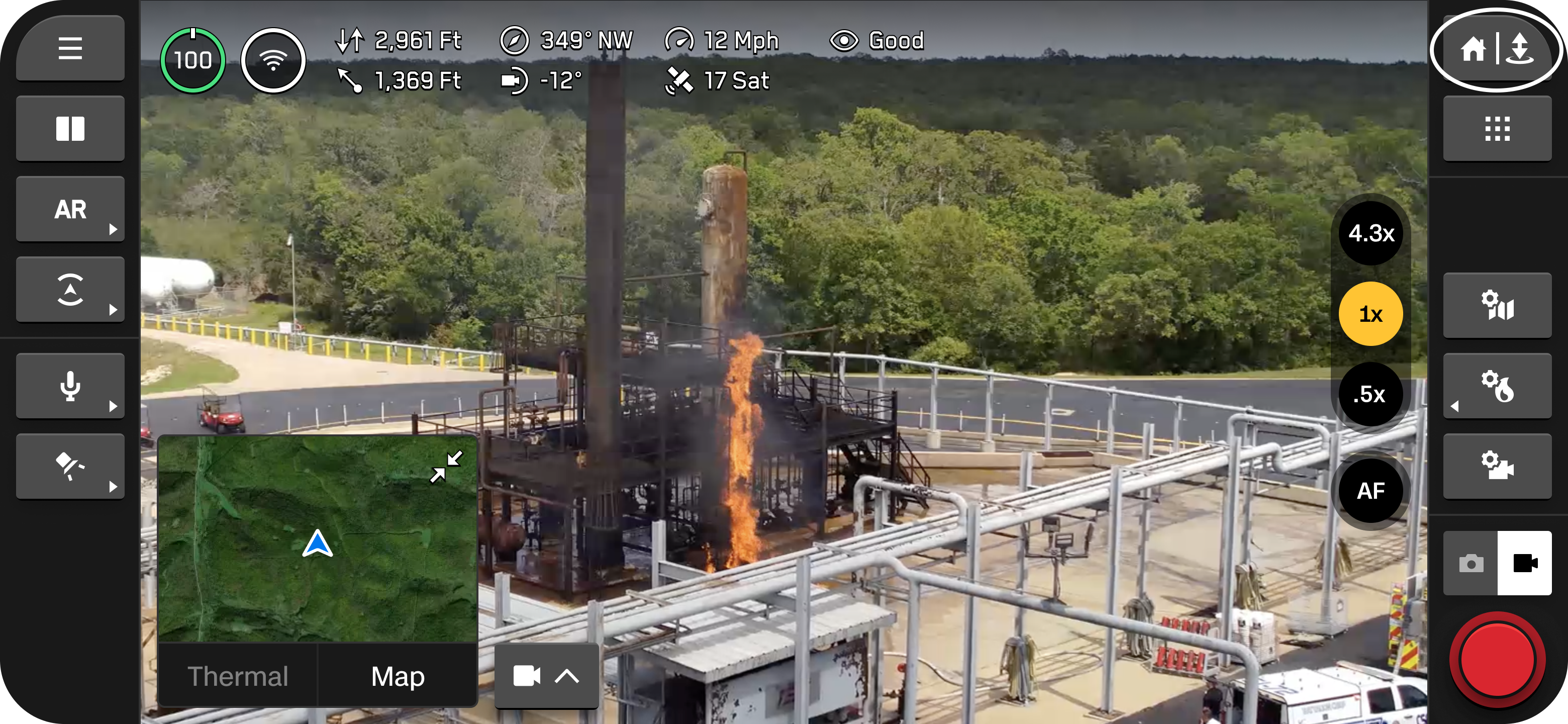
Task: Switch to photo capture mode
Action: [1471, 563]
